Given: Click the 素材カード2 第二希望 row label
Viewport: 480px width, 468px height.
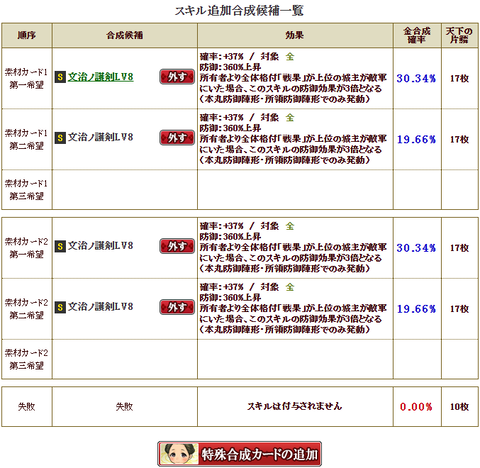Looking at the screenshot, I should click(x=27, y=309).
